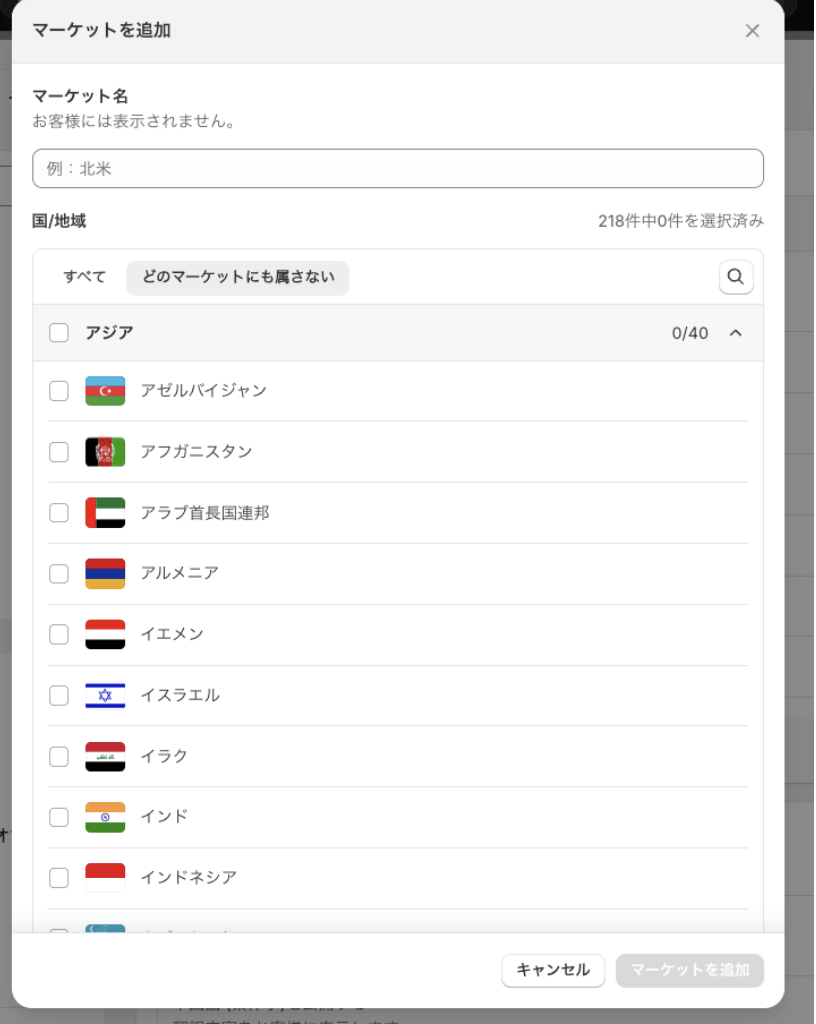Click the Israel flag icon

pyautogui.click(x=105, y=695)
